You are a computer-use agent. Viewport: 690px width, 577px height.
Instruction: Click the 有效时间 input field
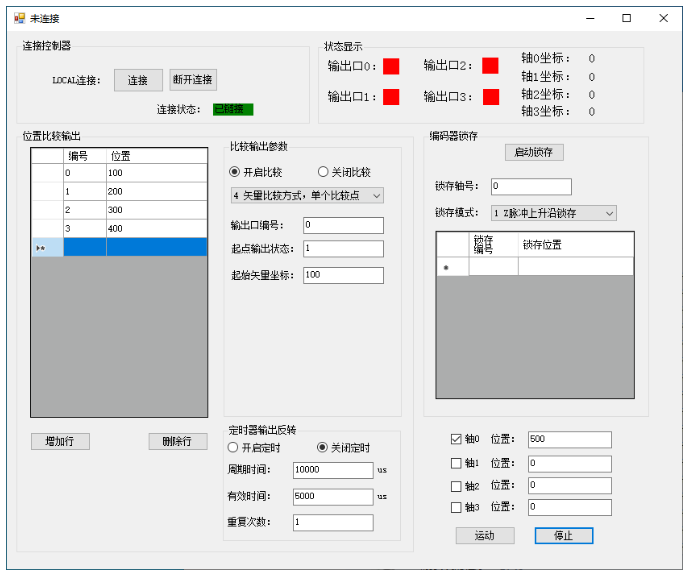click(333, 496)
